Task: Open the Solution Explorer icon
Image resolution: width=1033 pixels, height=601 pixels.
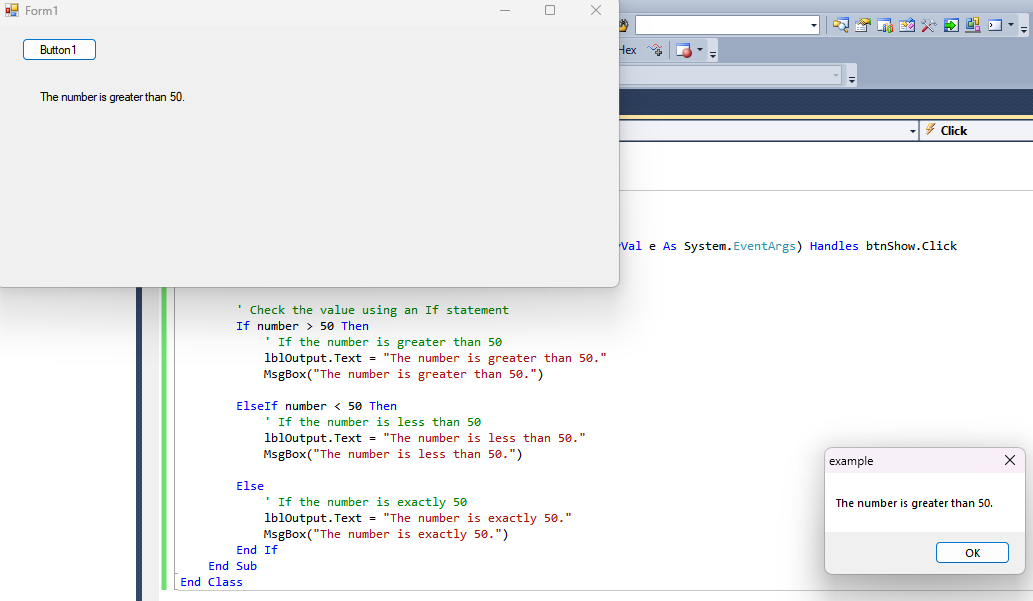Action: [x=841, y=25]
